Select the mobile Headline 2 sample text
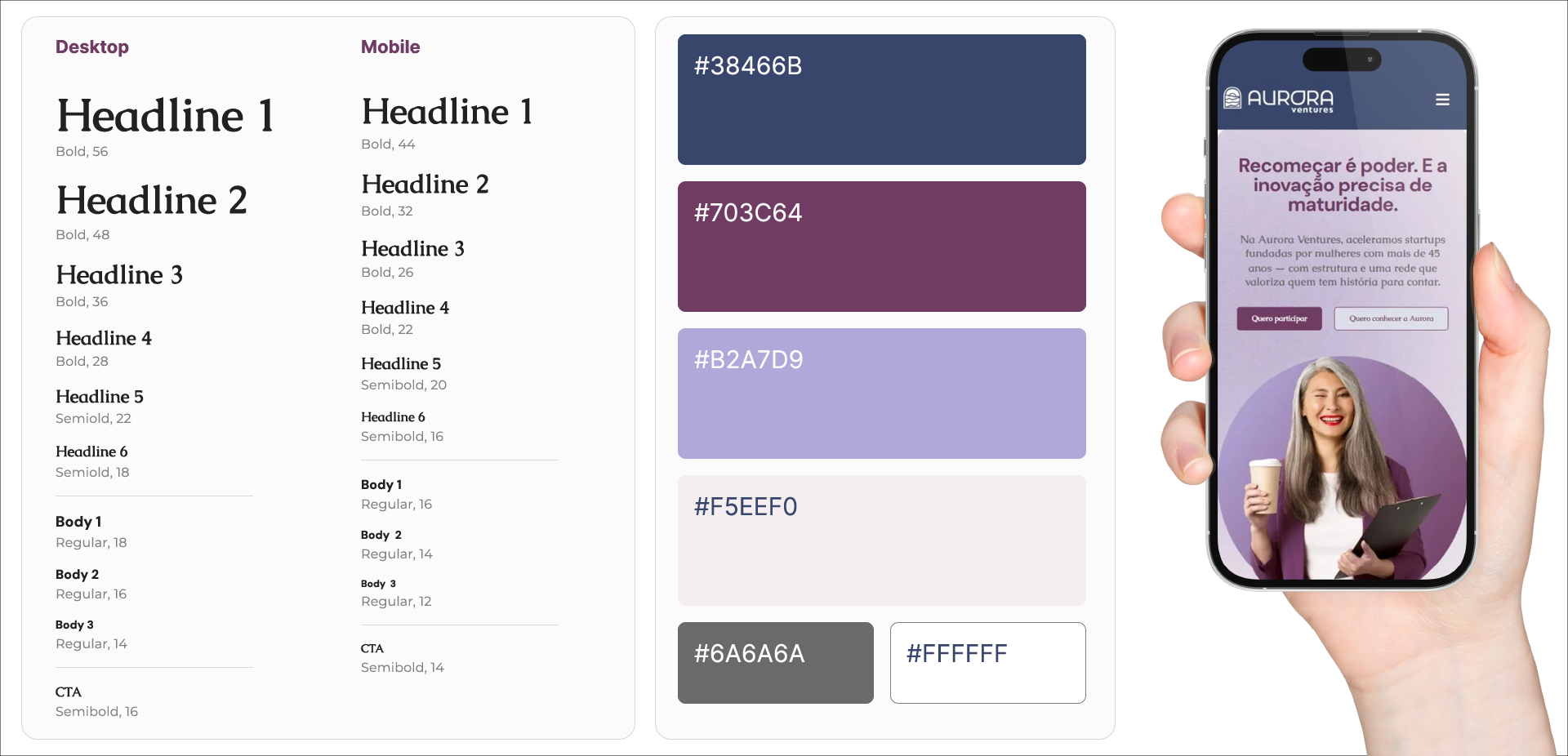This screenshot has height=756, width=1568. (x=425, y=185)
